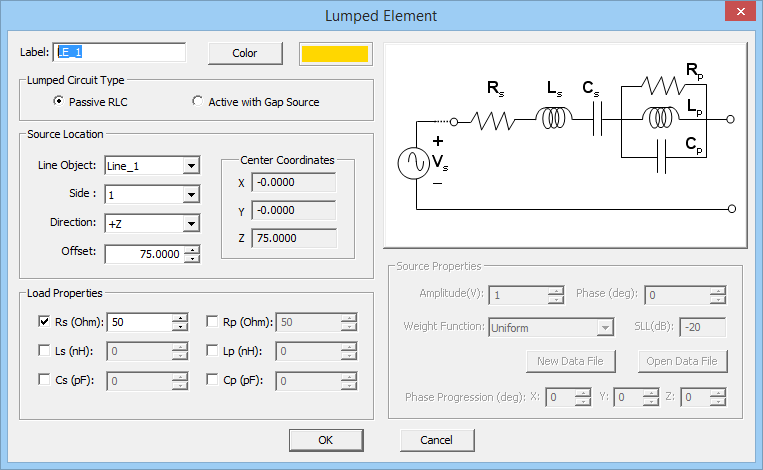Image resolution: width=763 pixels, height=470 pixels.
Task: Enable the Lp (nH) checkbox
Action: point(212,351)
